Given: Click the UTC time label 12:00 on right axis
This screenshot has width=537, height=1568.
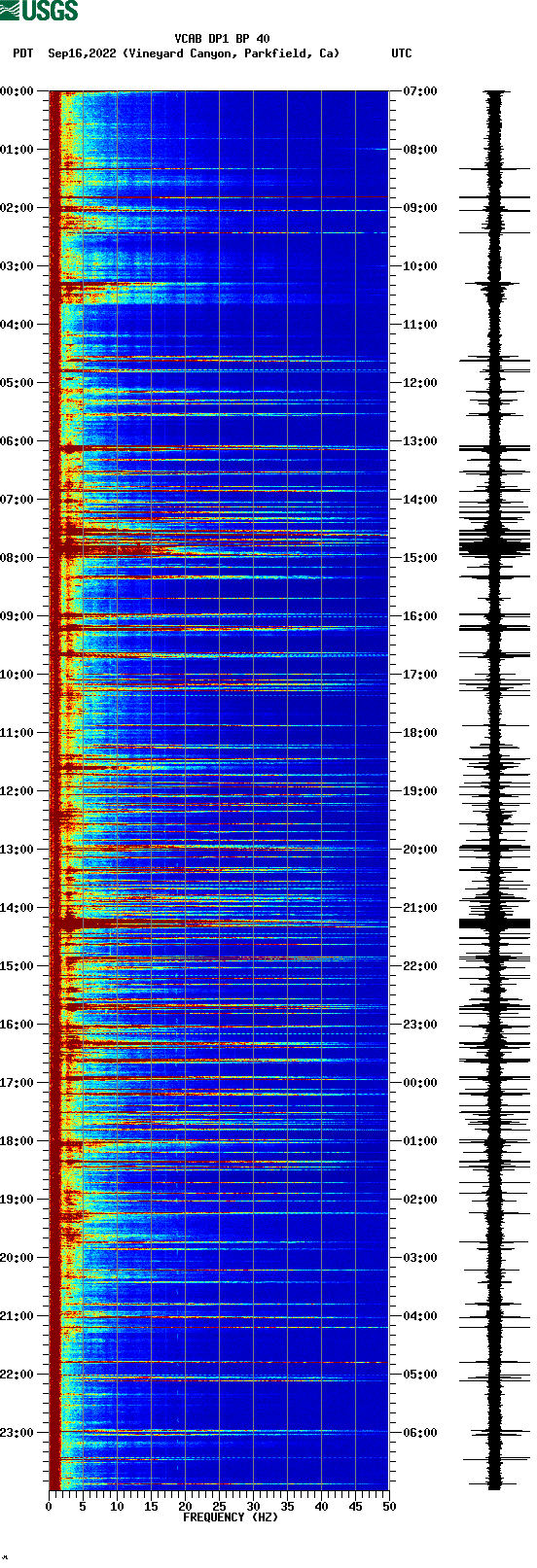Looking at the screenshot, I should click(420, 383).
